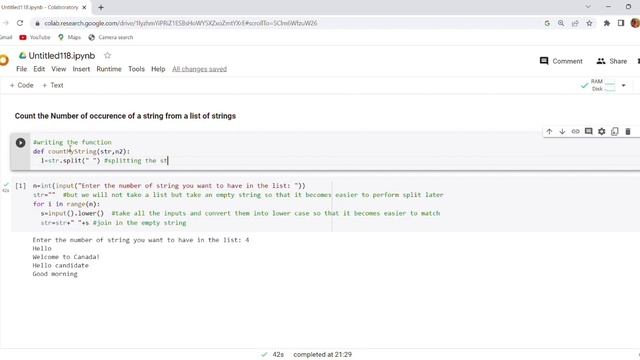Share this page from address bar
The width and height of the screenshot is (640, 360).
click(575, 23)
